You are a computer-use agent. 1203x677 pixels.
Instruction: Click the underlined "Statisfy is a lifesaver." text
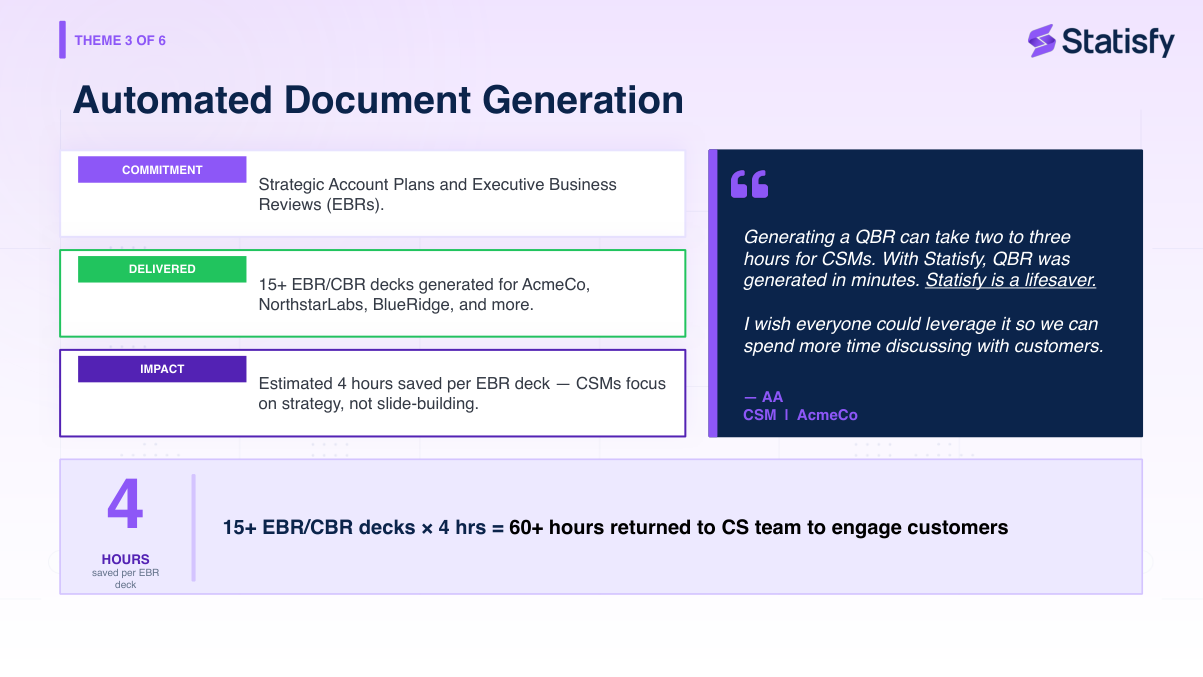click(x=1010, y=281)
